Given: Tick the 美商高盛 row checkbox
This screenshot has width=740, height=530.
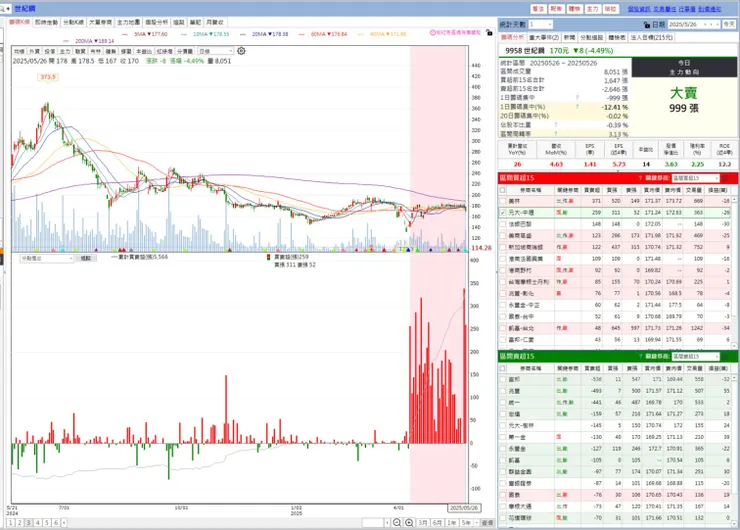Looking at the screenshot, I should coord(503,236).
